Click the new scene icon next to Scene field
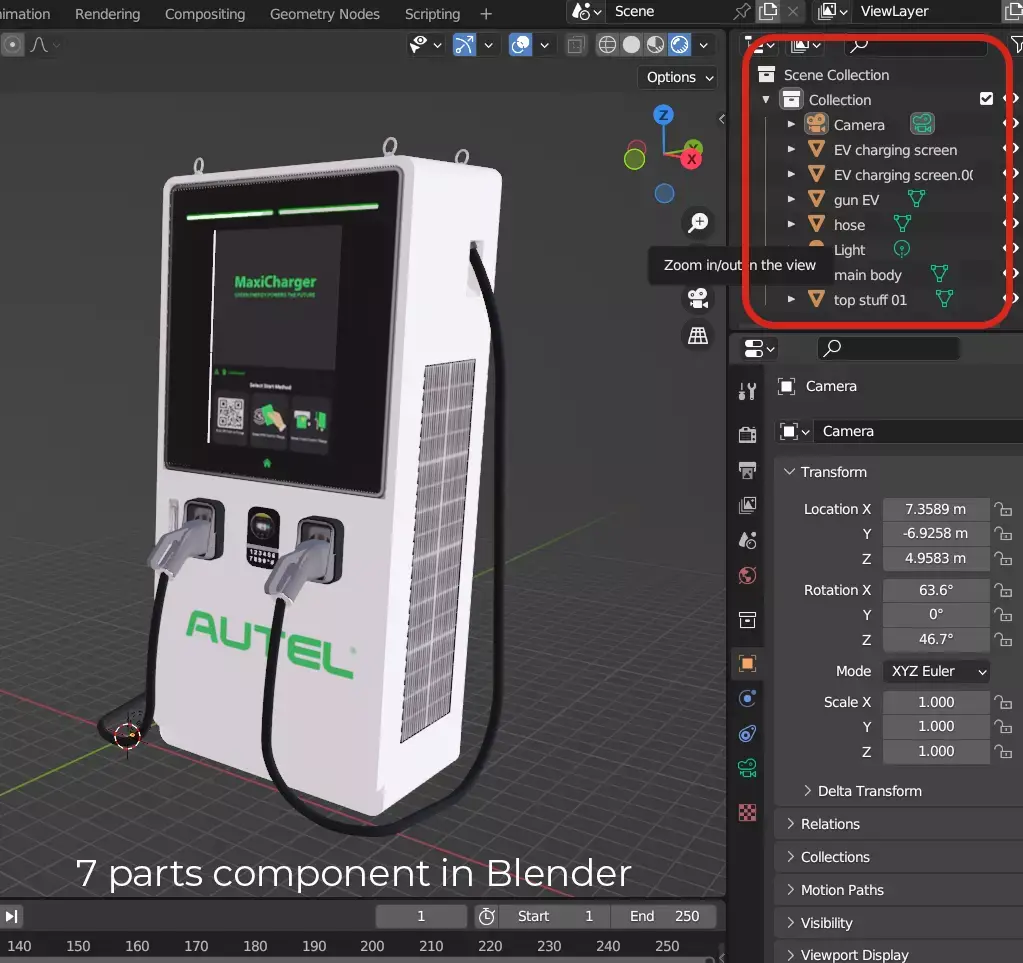The width and height of the screenshot is (1023, 963). (x=768, y=11)
